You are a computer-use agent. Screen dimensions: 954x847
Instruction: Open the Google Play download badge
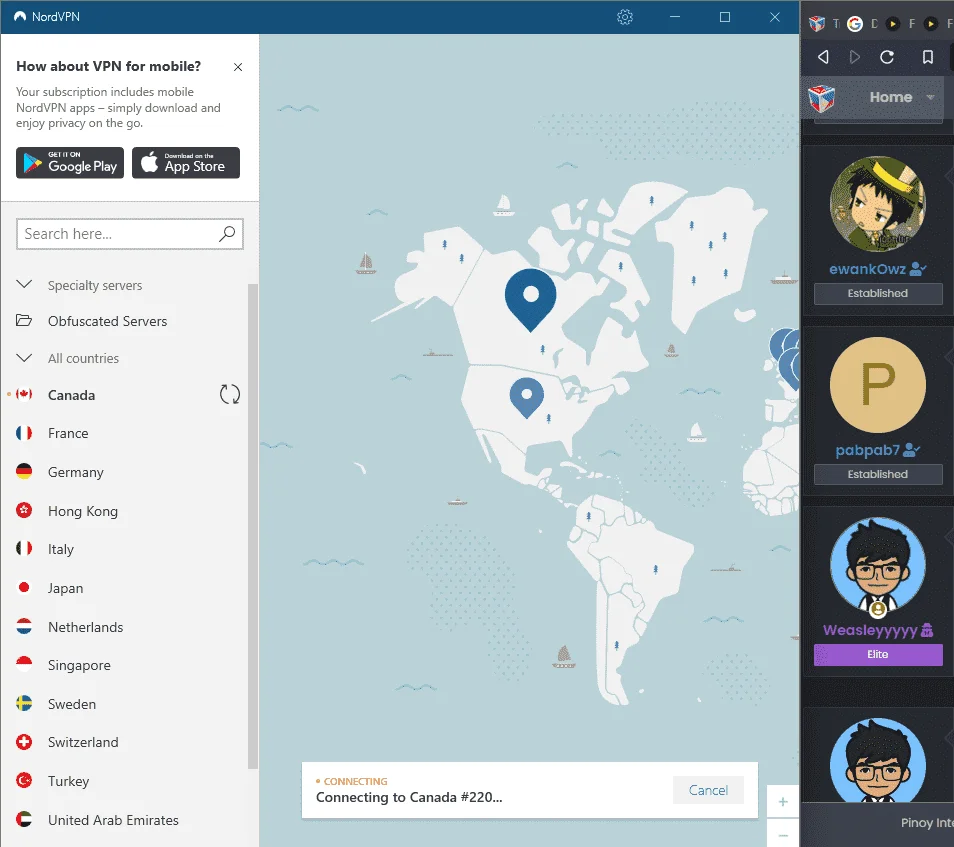[x=70, y=163]
